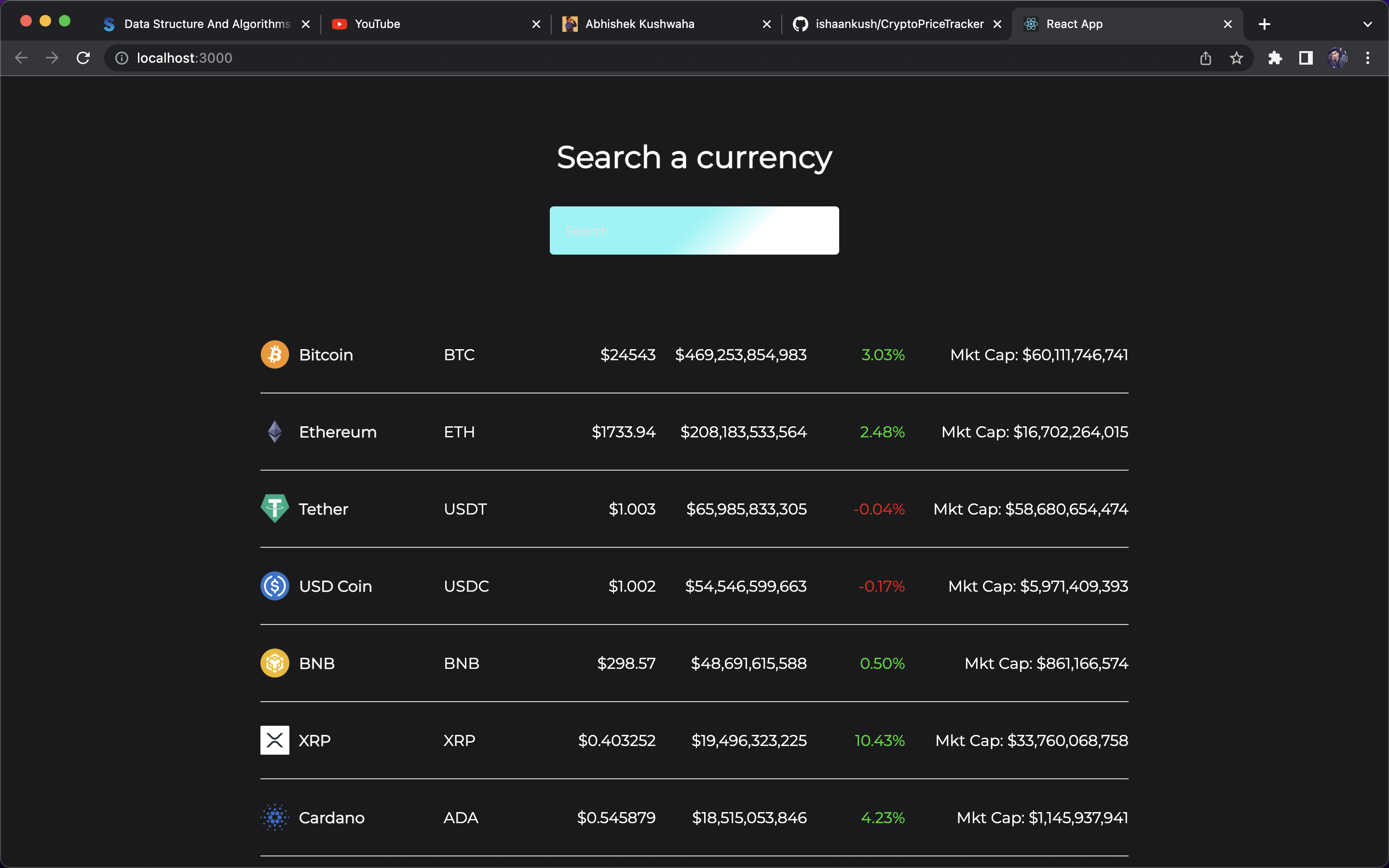The image size is (1389, 868).
Task: Click Mkt Cap: $861,166,574
Action: click(1046, 663)
